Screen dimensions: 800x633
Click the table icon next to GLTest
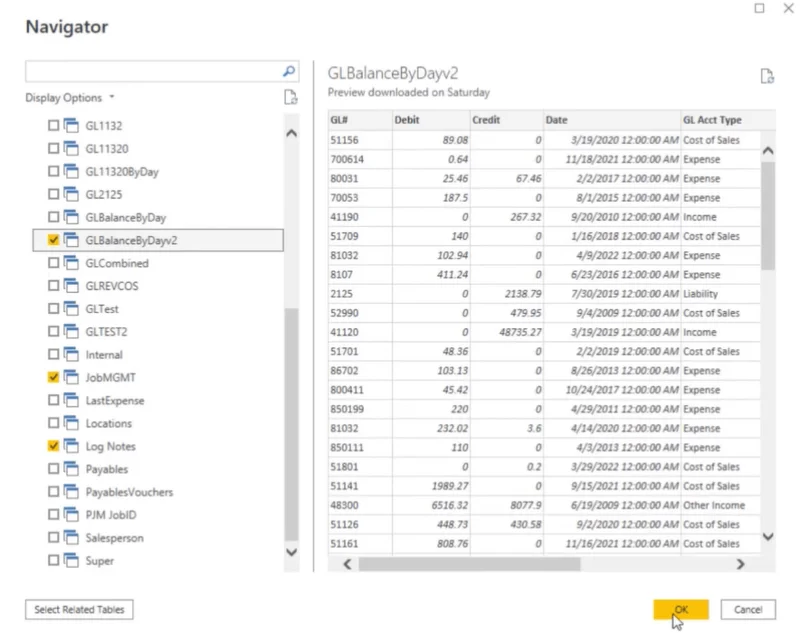(71, 308)
